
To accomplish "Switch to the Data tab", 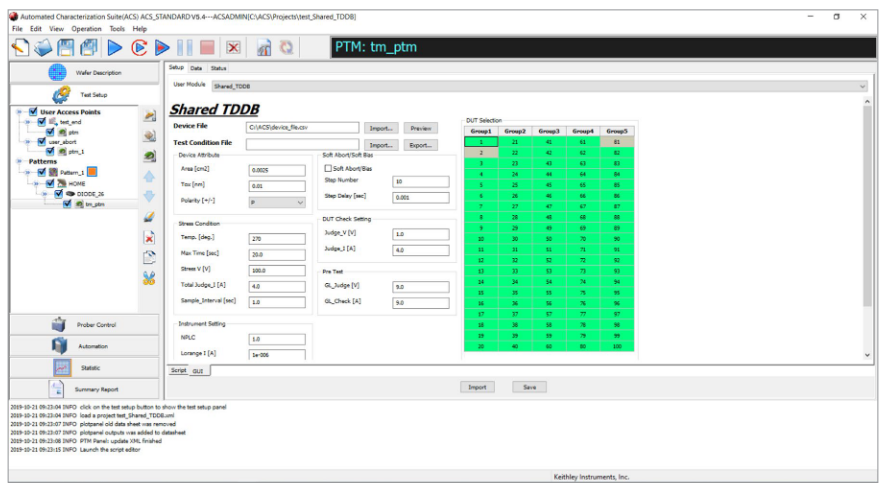I will click(196, 68).
